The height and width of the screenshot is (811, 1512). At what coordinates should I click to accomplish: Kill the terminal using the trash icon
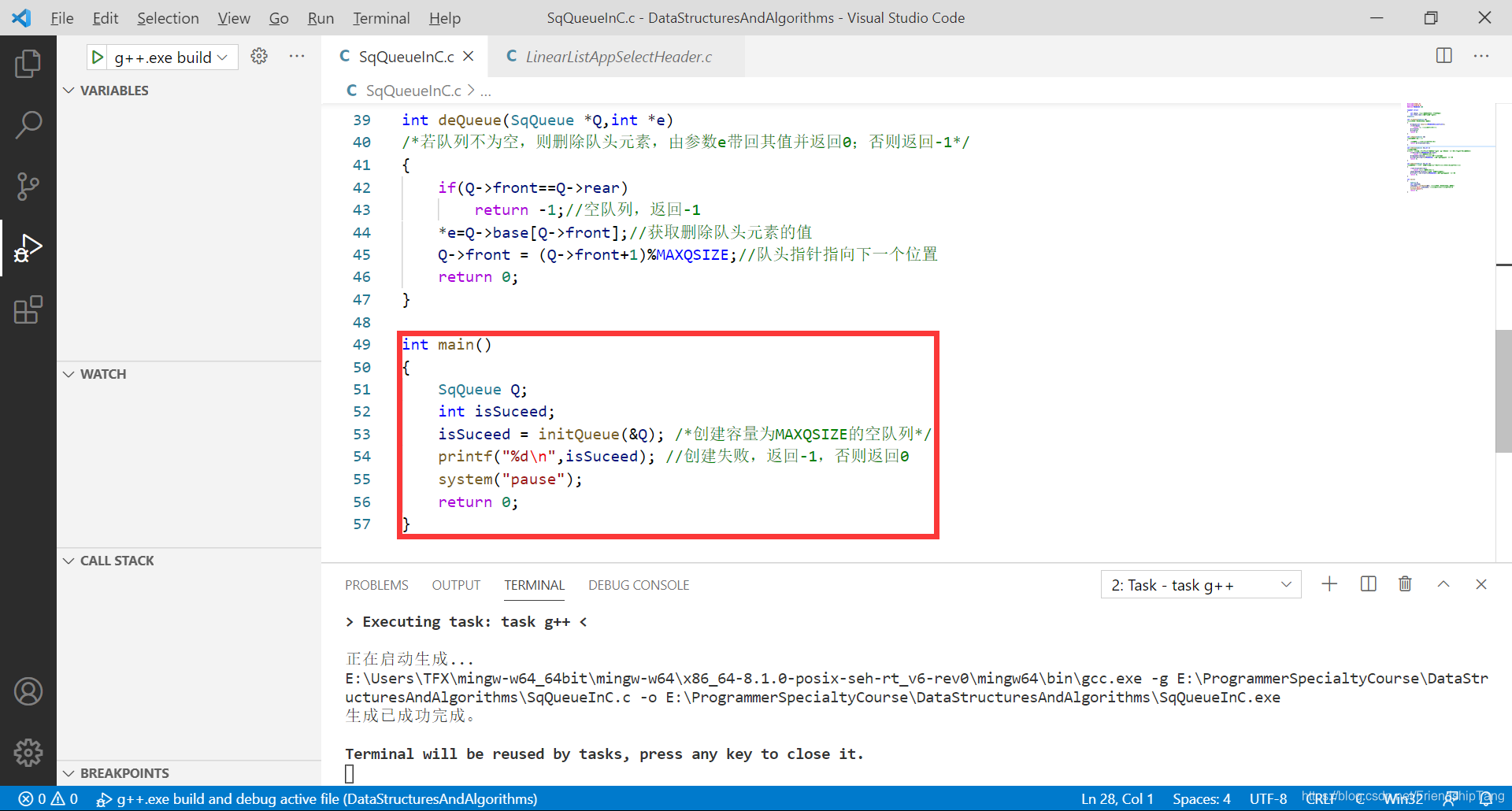1406,583
